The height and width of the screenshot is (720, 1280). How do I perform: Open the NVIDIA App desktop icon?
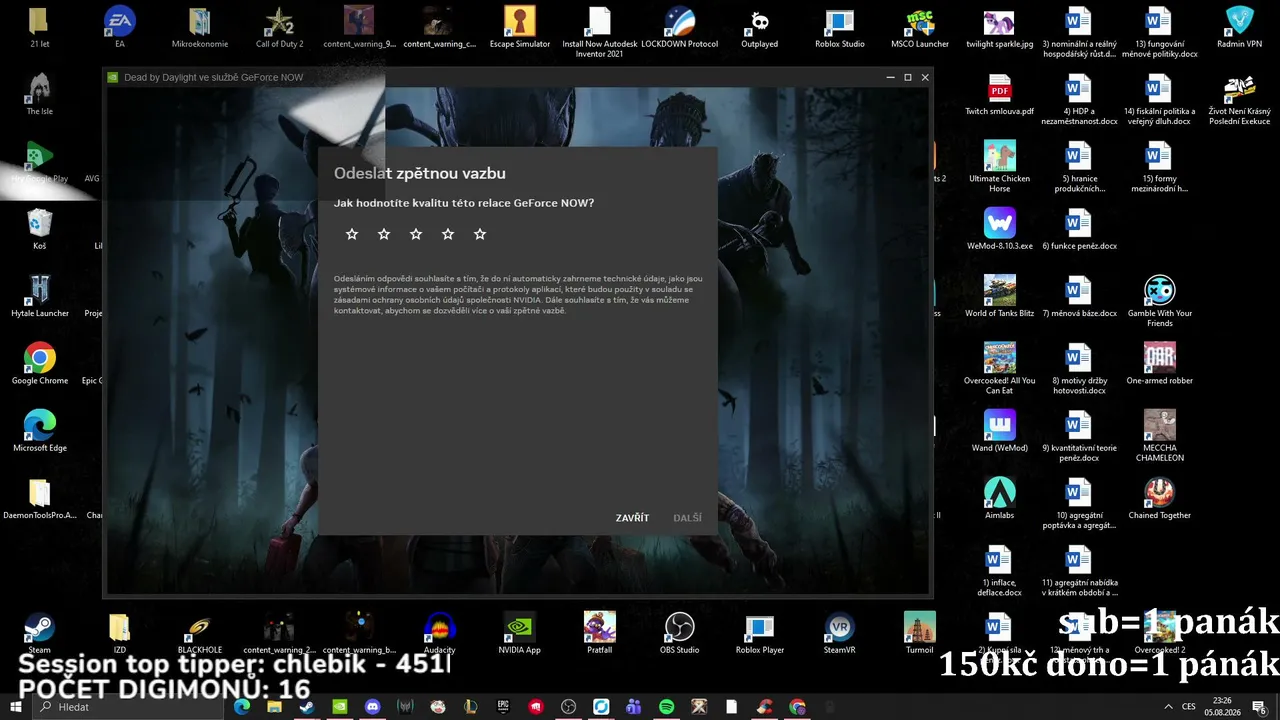[x=520, y=633]
